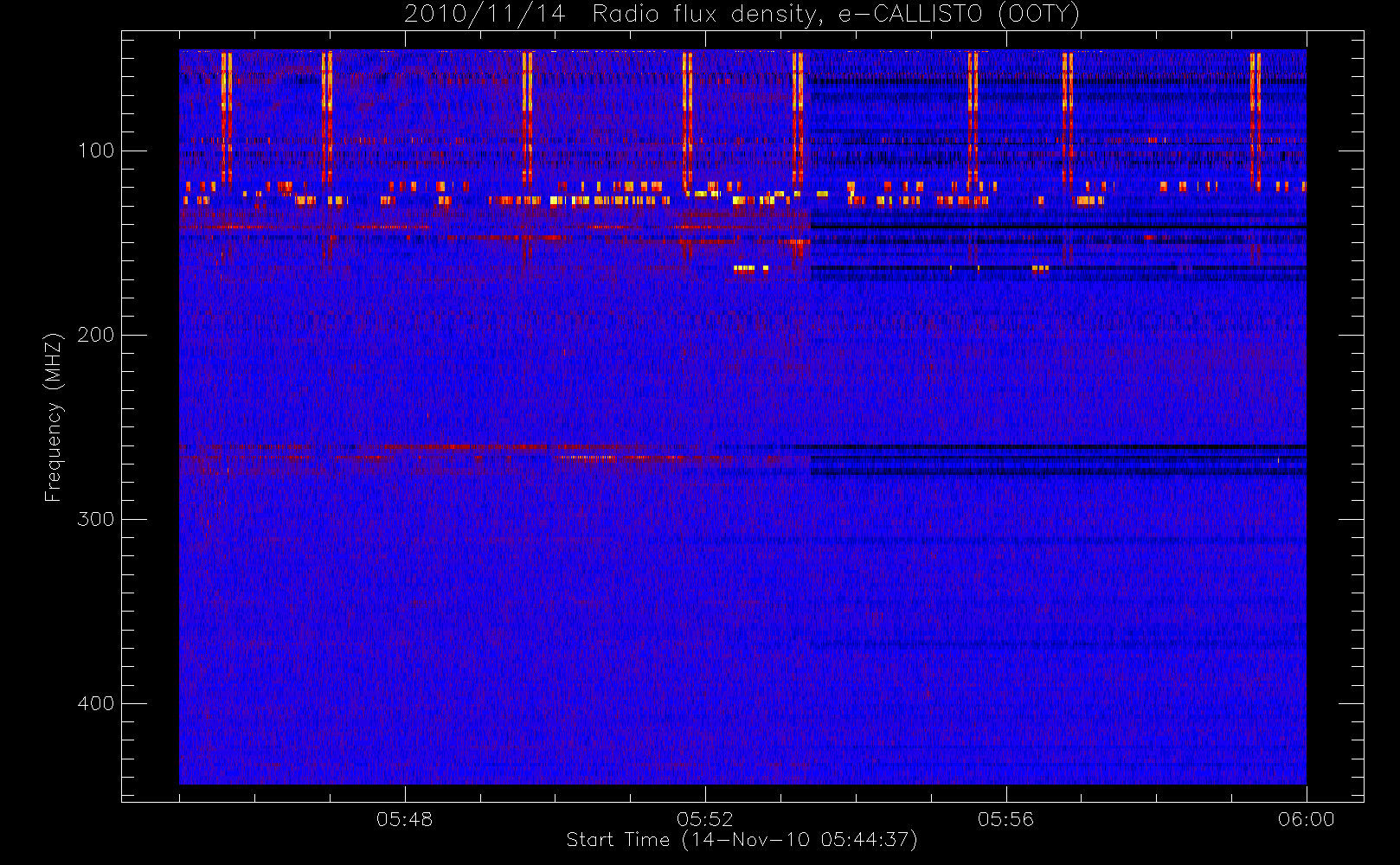Click the 400 frequency tick label

(x=95, y=703)
